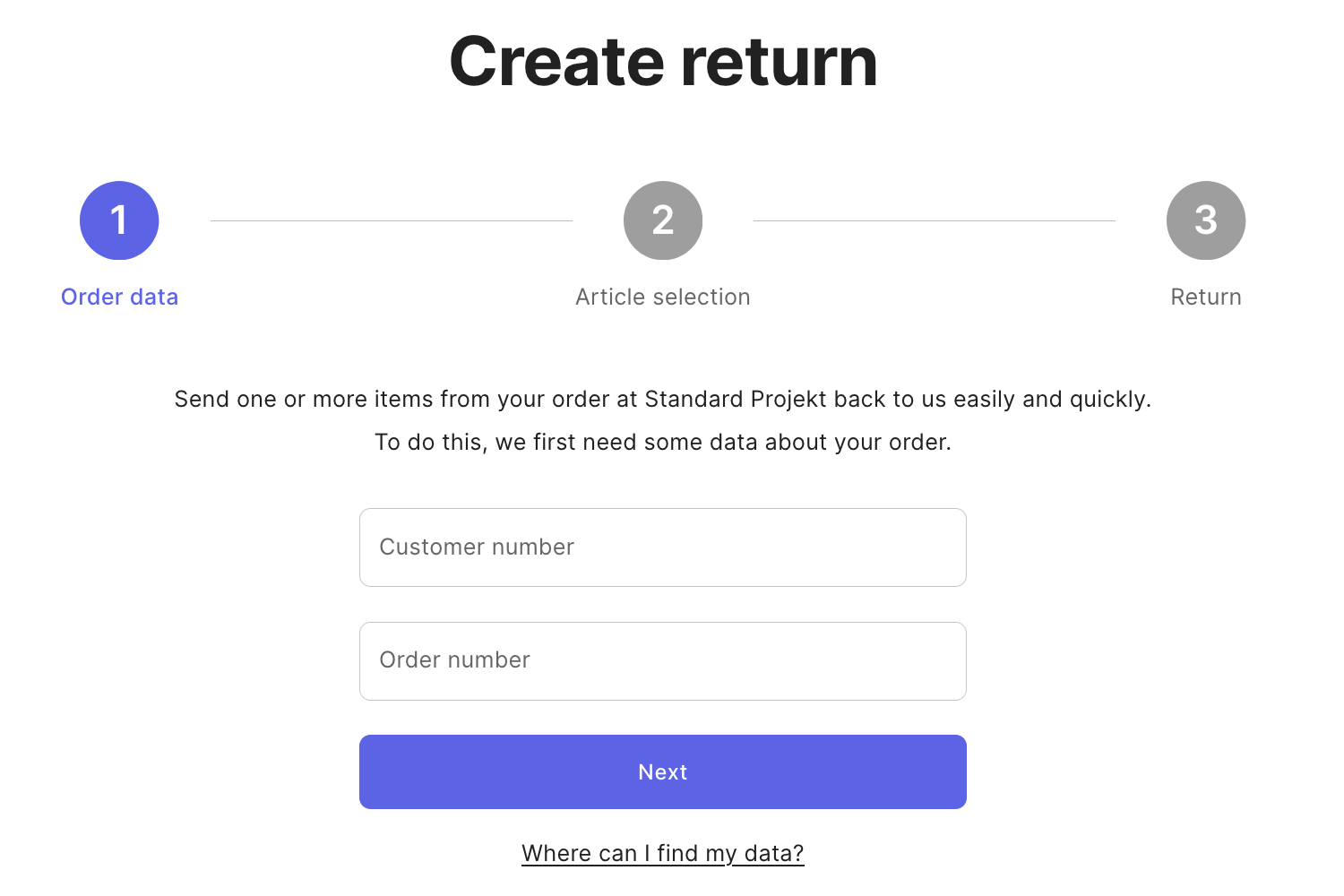Open the Where can I find my data link

click(663, 853)
